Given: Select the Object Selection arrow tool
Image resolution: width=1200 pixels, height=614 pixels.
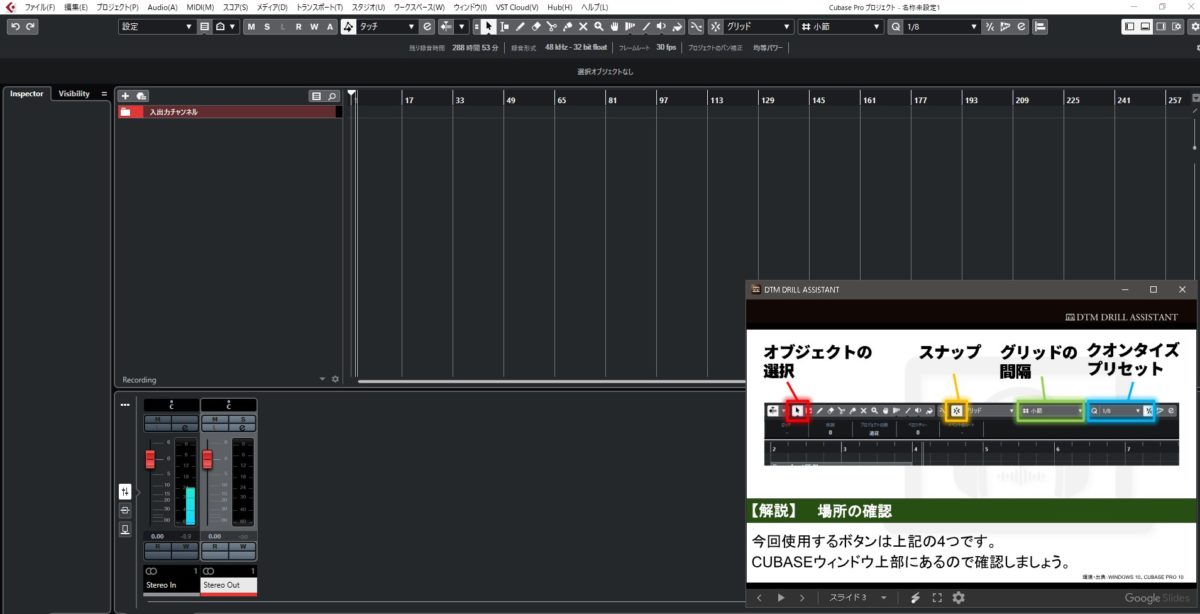Looking at the screenshot, I should [x=488, y=27].
